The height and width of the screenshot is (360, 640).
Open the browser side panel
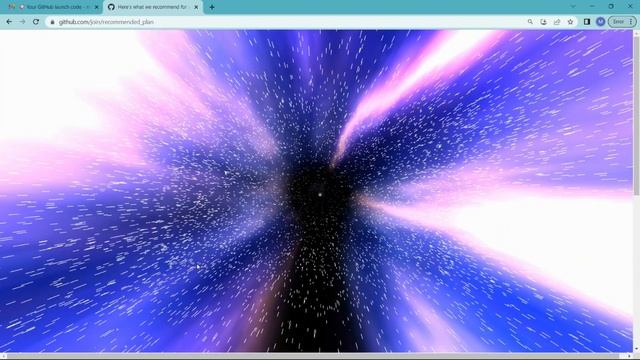(x=587, y=22)
